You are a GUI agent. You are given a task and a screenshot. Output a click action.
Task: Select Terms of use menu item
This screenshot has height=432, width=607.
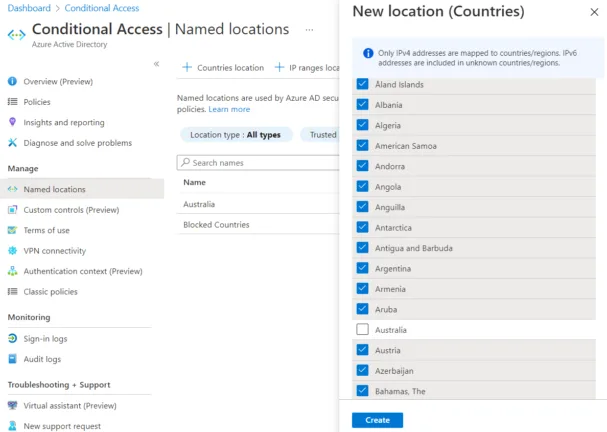point(46,230)
